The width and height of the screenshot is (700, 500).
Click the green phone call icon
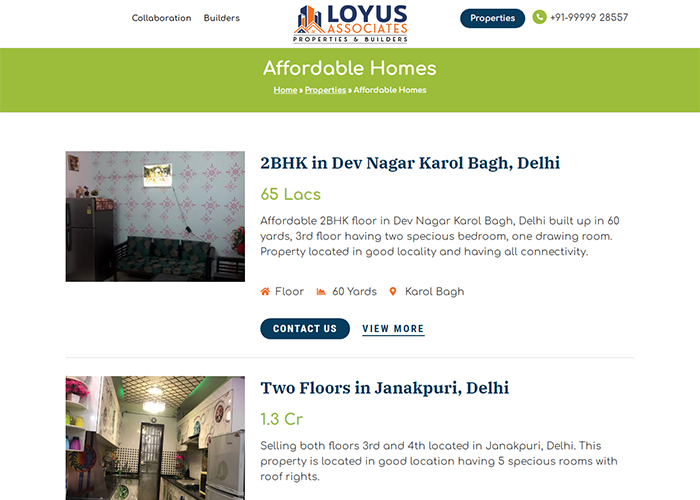click(x=539, y=17)
